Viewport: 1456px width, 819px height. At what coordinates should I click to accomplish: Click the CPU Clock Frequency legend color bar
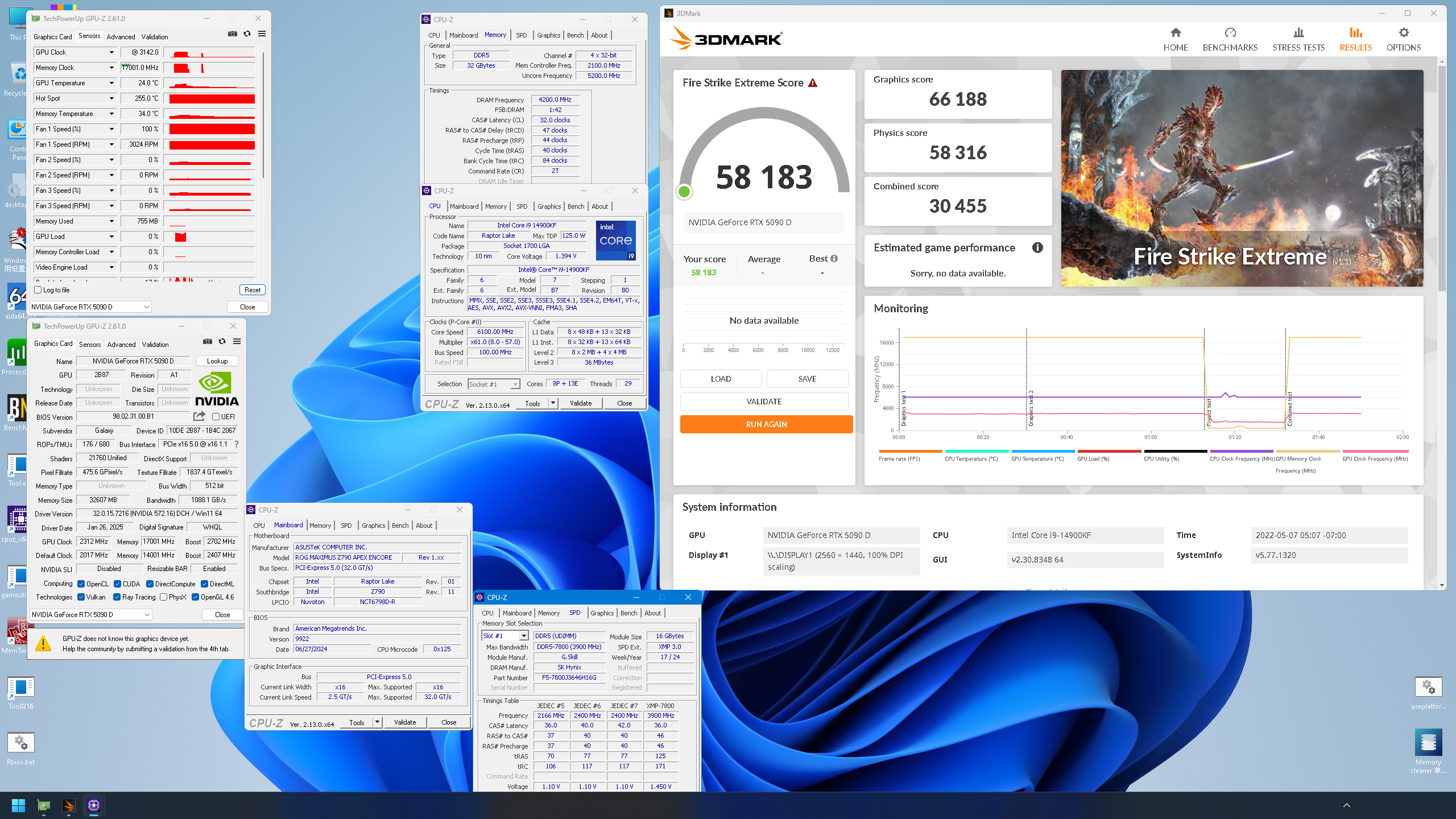[1242, 451]
